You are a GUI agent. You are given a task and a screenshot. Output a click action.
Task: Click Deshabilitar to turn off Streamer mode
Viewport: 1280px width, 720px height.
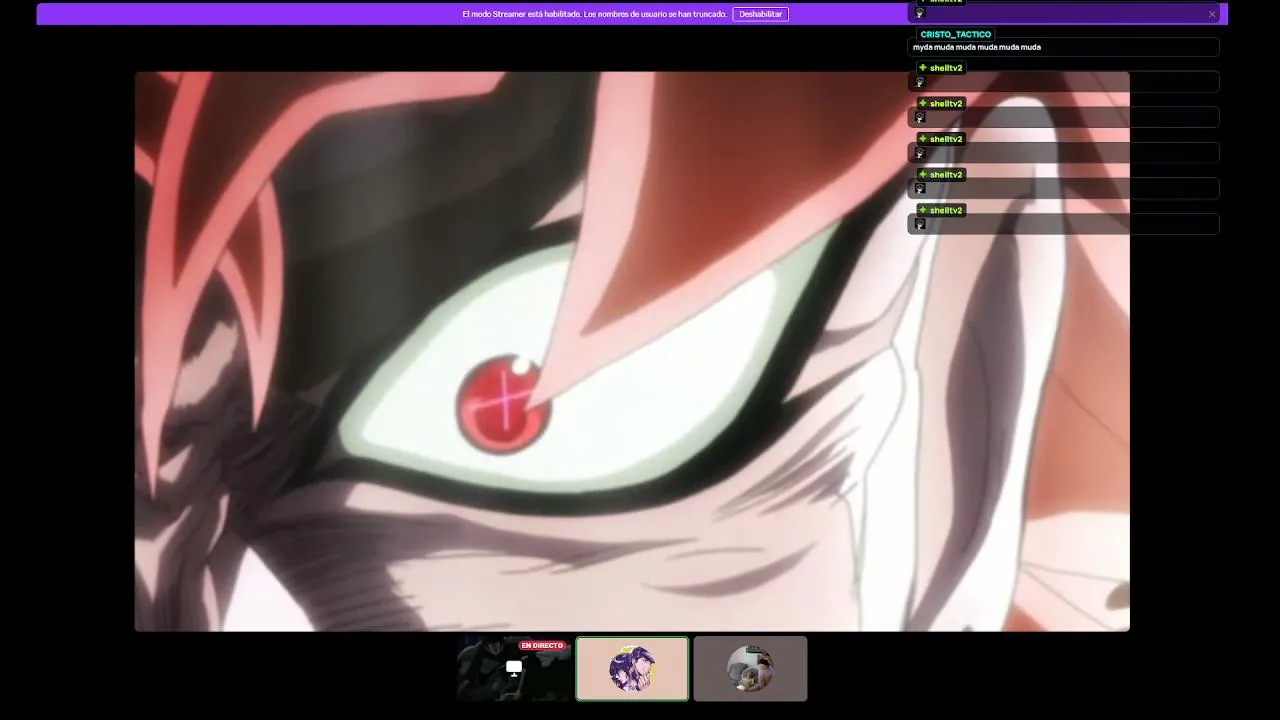(x=760, y=14)
